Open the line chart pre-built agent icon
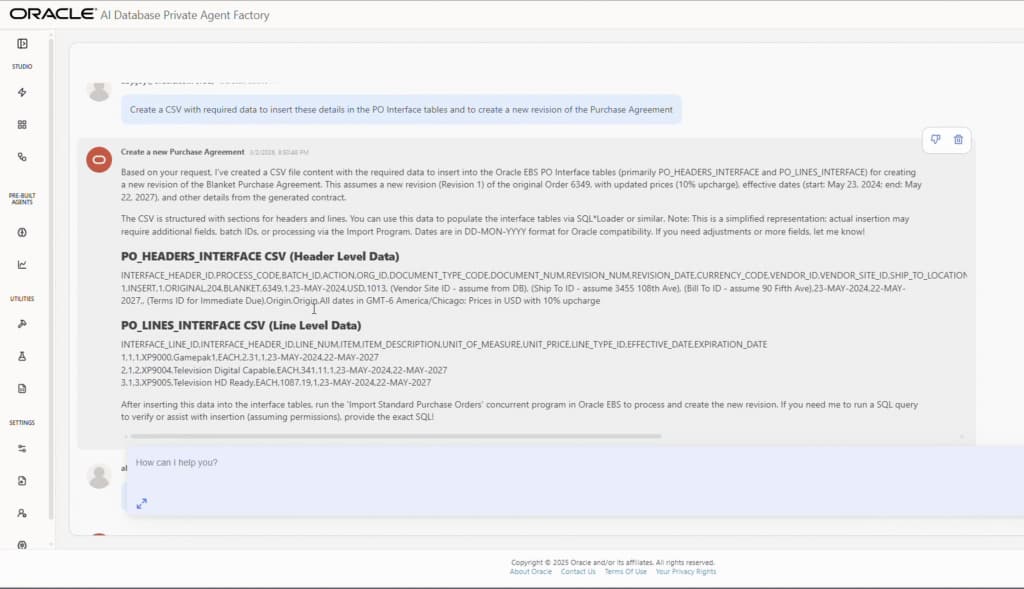Viewport: 1024px width, 589px height. coord(22,264)
